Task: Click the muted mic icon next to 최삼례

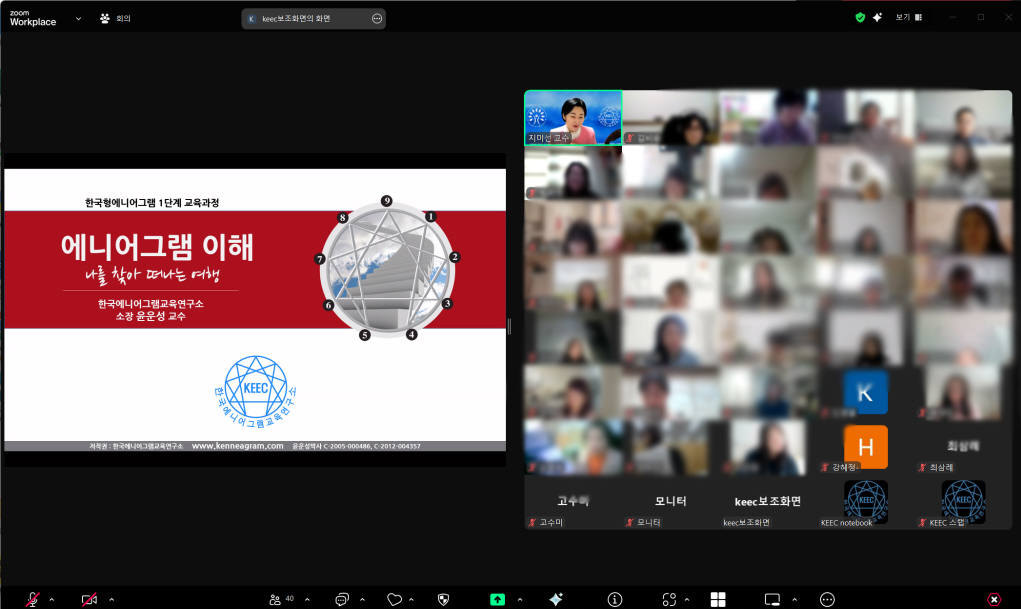Action: (x=922, y=467)
